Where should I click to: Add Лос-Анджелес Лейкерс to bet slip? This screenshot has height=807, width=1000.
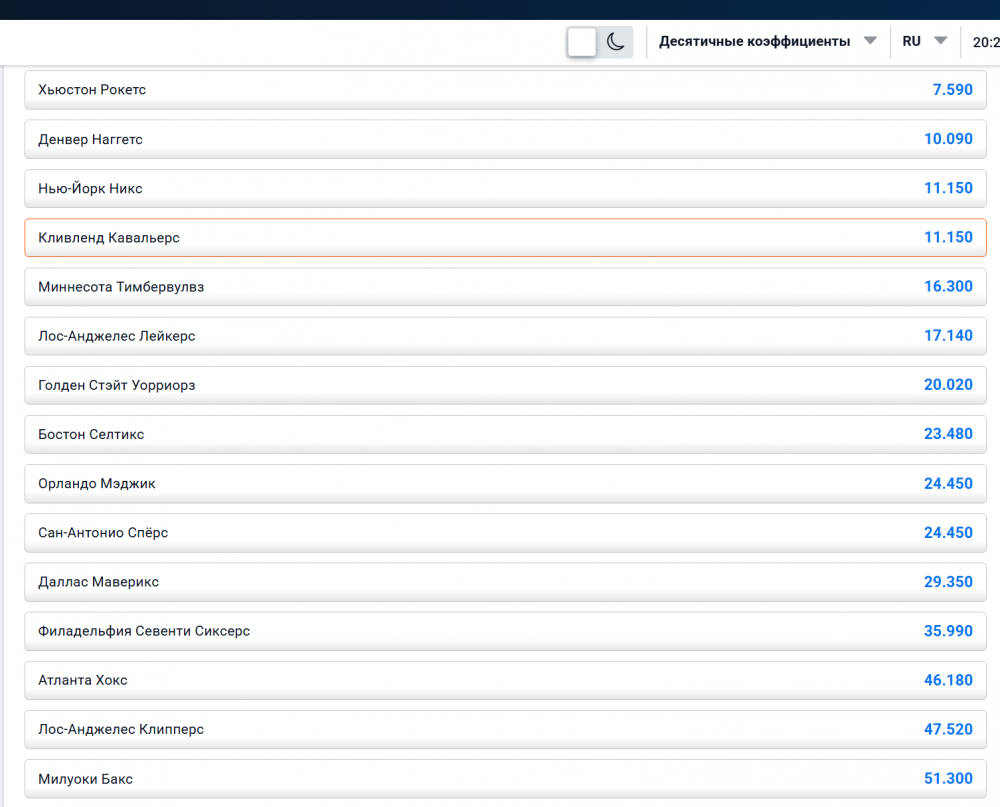point(505,336)
